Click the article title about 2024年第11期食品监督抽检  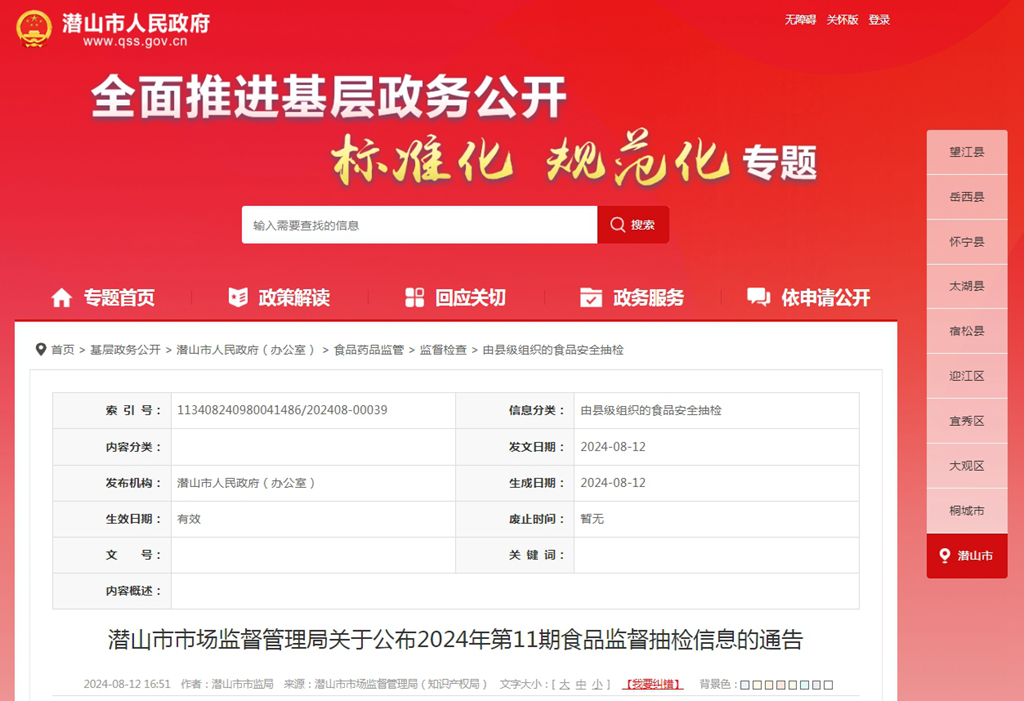coord(455,640)
